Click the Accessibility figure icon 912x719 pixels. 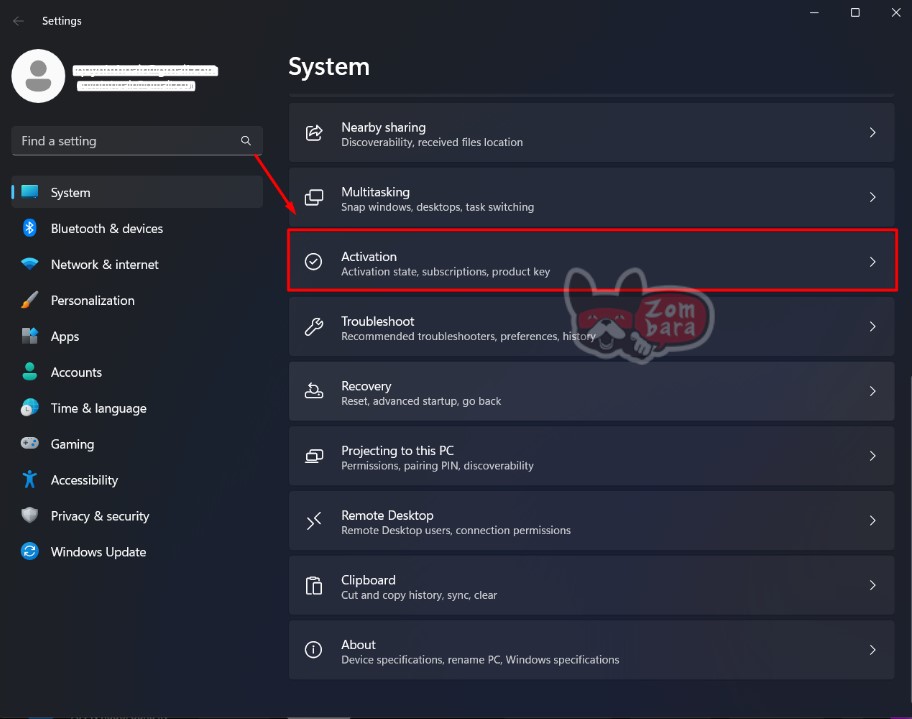pyautogui.click(x=30, y=479)
